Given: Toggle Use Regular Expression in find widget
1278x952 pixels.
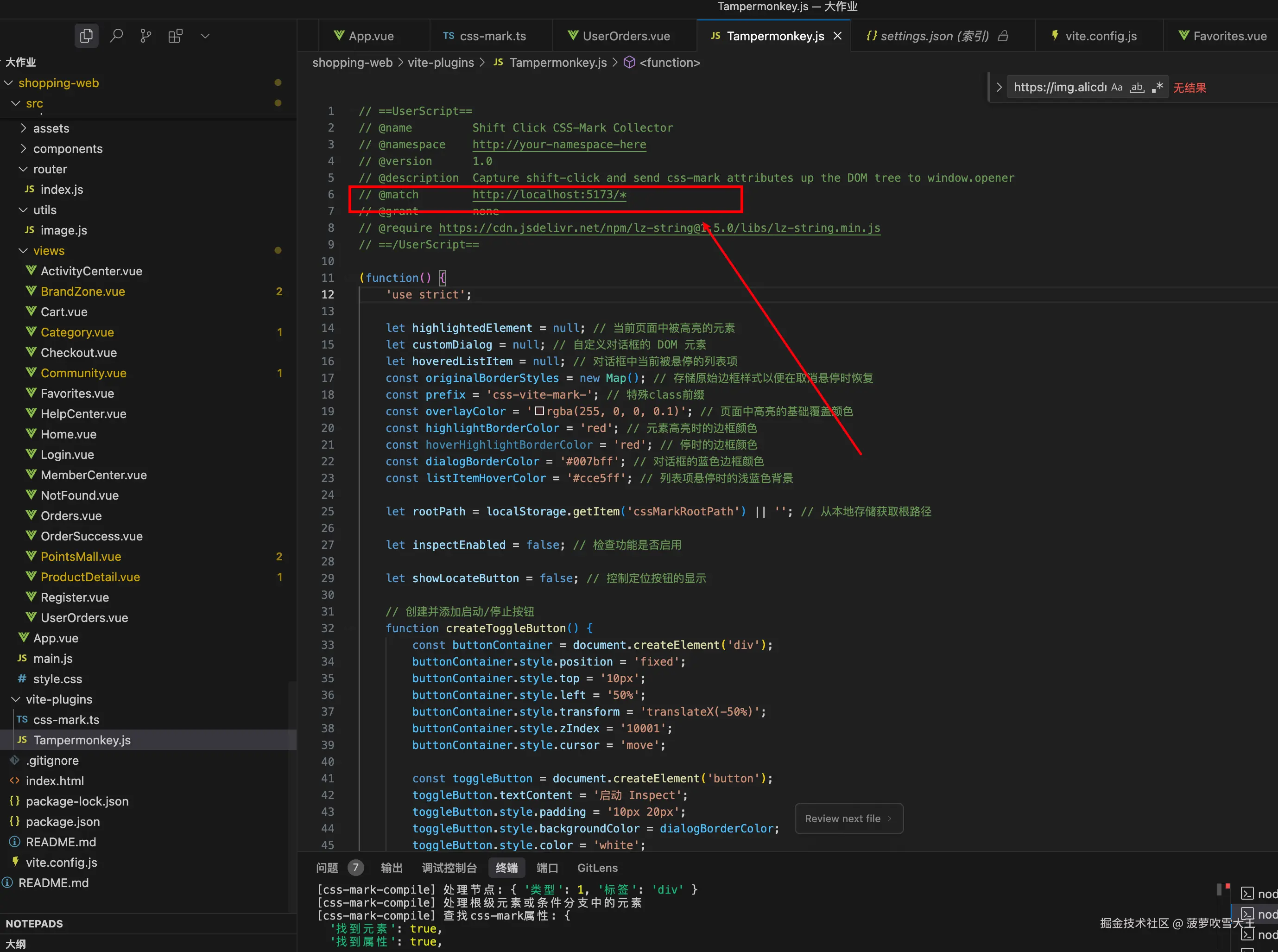Looking at the screenshot, I should coord(1157,87).
